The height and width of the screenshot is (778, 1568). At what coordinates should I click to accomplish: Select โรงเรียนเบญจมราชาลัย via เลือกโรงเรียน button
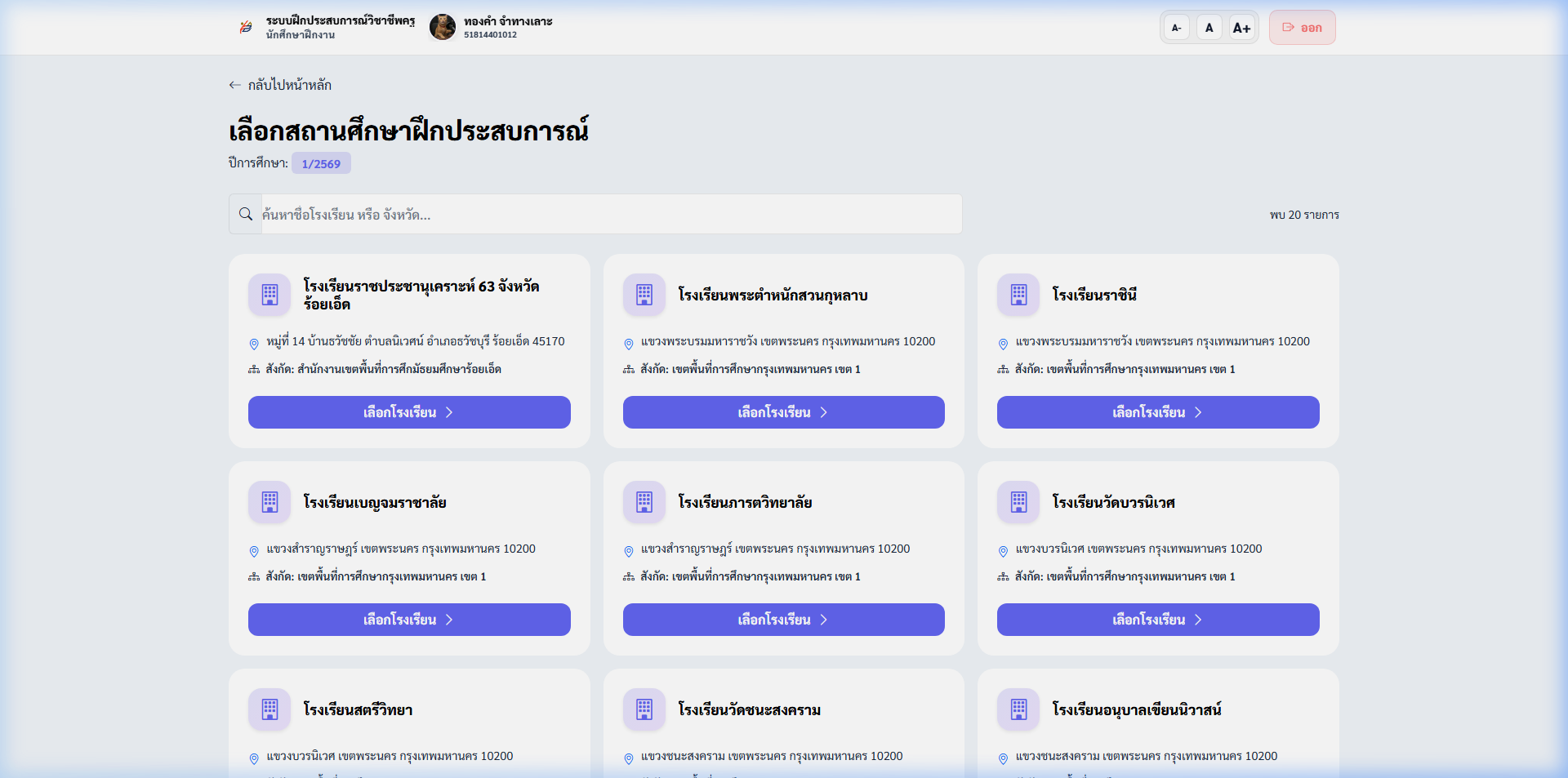tap(409, 620)
